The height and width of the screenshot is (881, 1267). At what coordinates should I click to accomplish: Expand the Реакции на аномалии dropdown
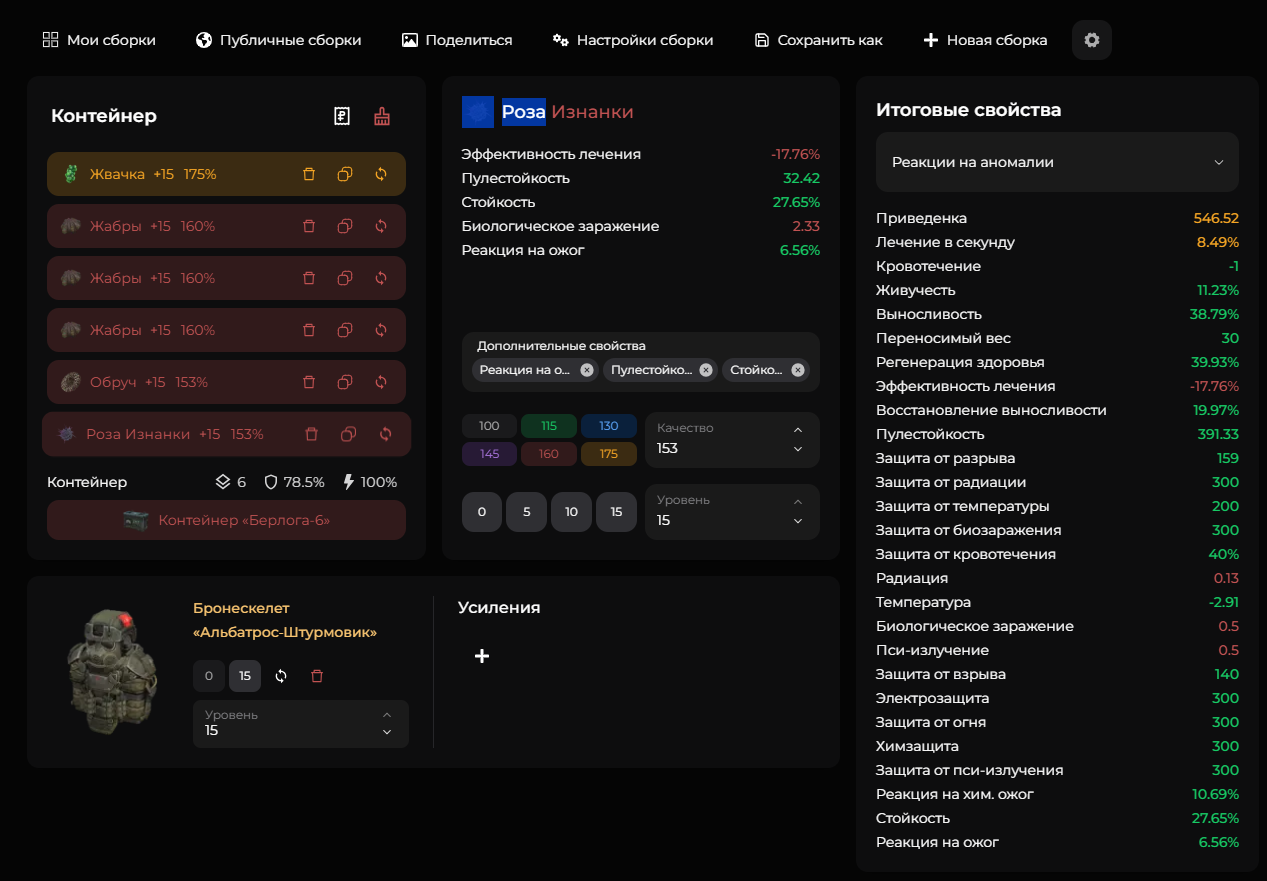(1057, 162)
